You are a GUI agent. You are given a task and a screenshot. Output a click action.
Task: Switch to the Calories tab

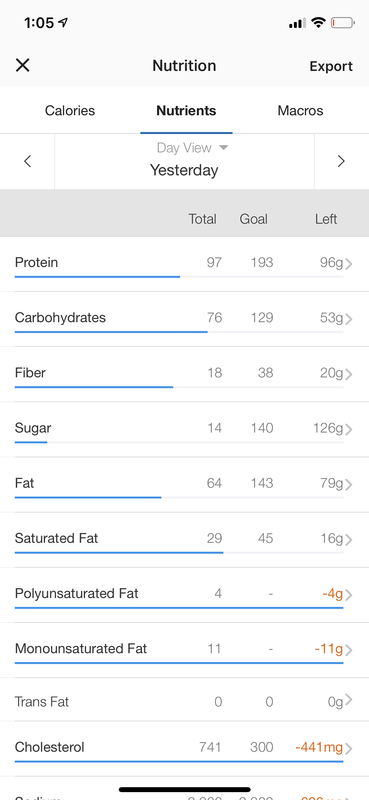point(70,111)
